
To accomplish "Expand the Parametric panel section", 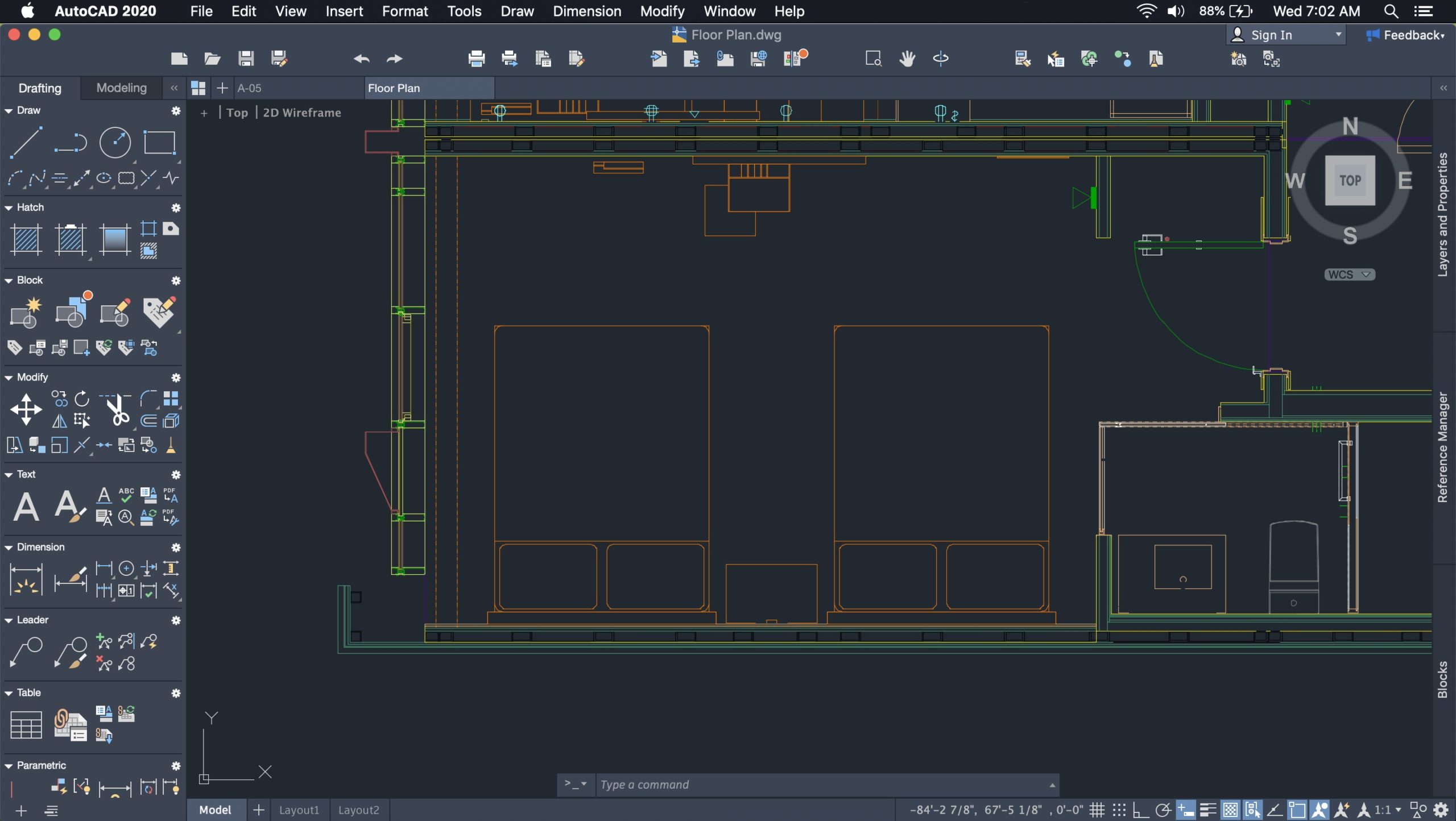I will [x=8, y=765].
